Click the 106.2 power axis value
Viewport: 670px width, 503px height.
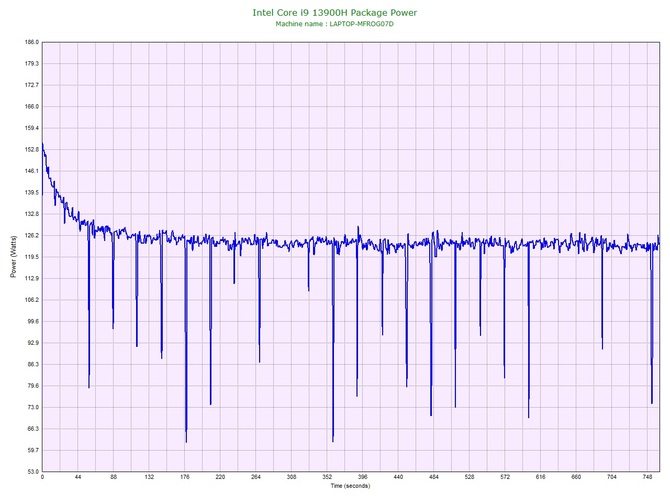click(x=32, y=300)
